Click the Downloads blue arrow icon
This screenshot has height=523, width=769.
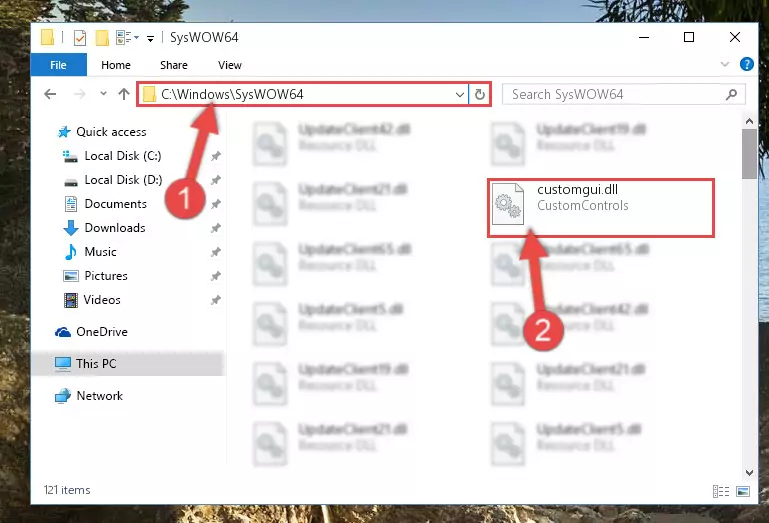pyautogui.click(x=71, y=228)
